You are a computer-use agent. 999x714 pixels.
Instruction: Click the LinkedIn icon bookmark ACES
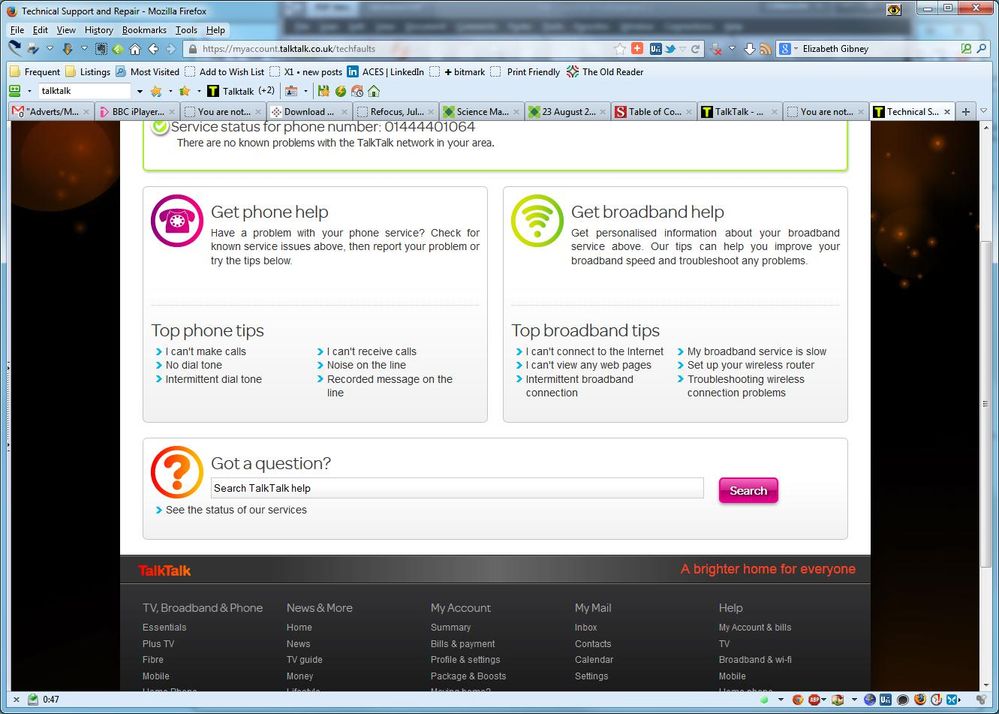click(x=352, y=72)
